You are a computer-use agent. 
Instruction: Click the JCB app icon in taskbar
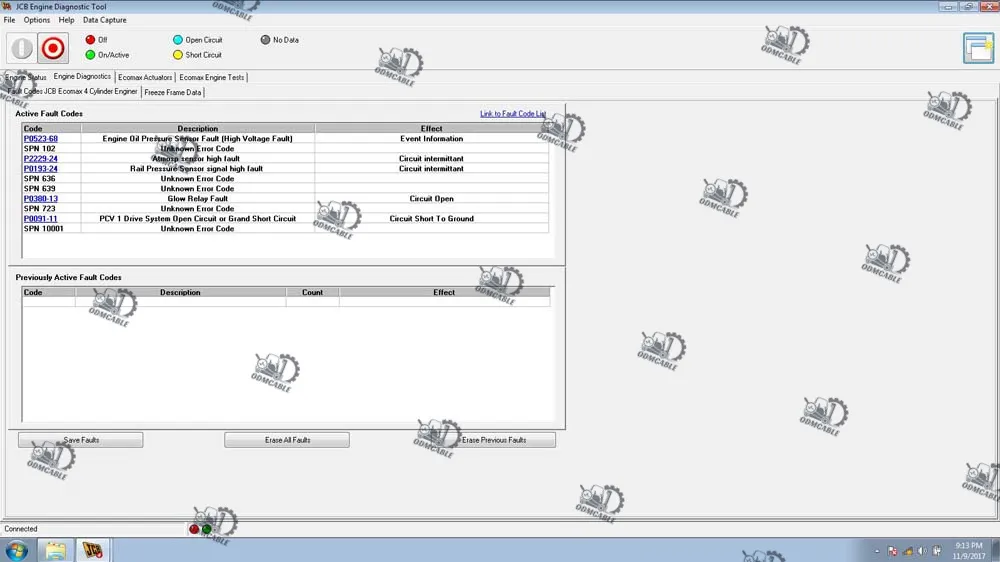92,550
